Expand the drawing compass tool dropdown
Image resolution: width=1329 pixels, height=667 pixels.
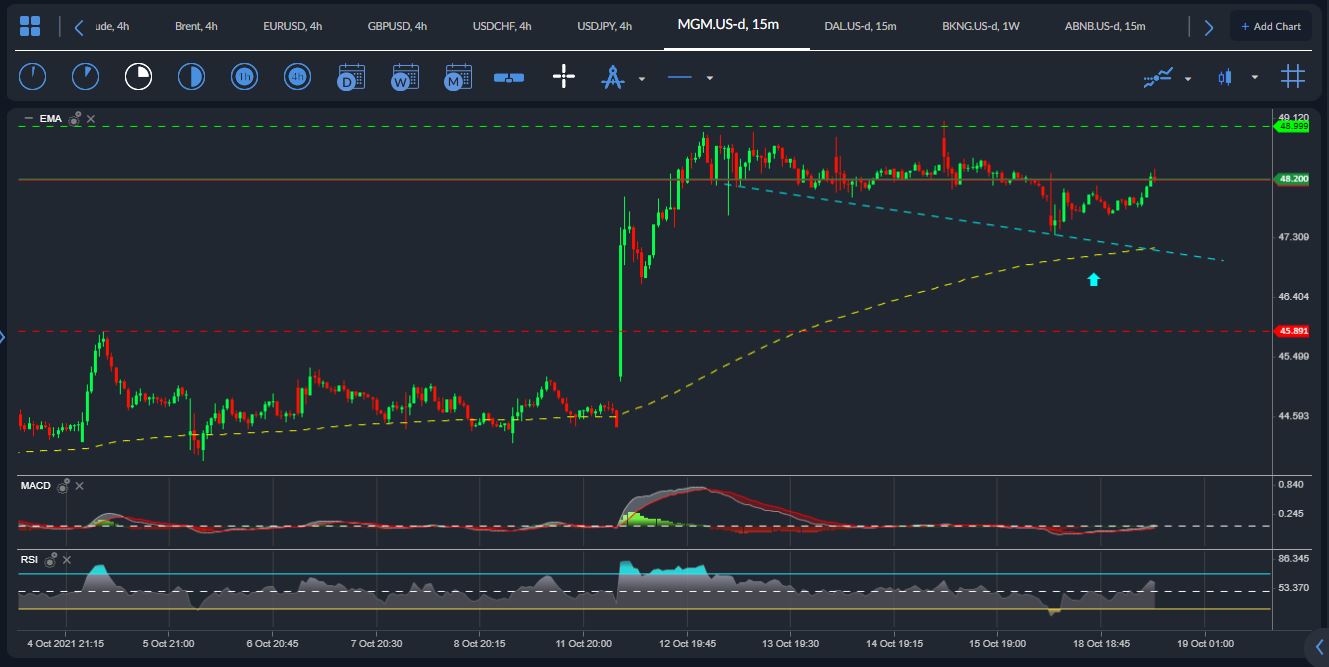point(642,78)
